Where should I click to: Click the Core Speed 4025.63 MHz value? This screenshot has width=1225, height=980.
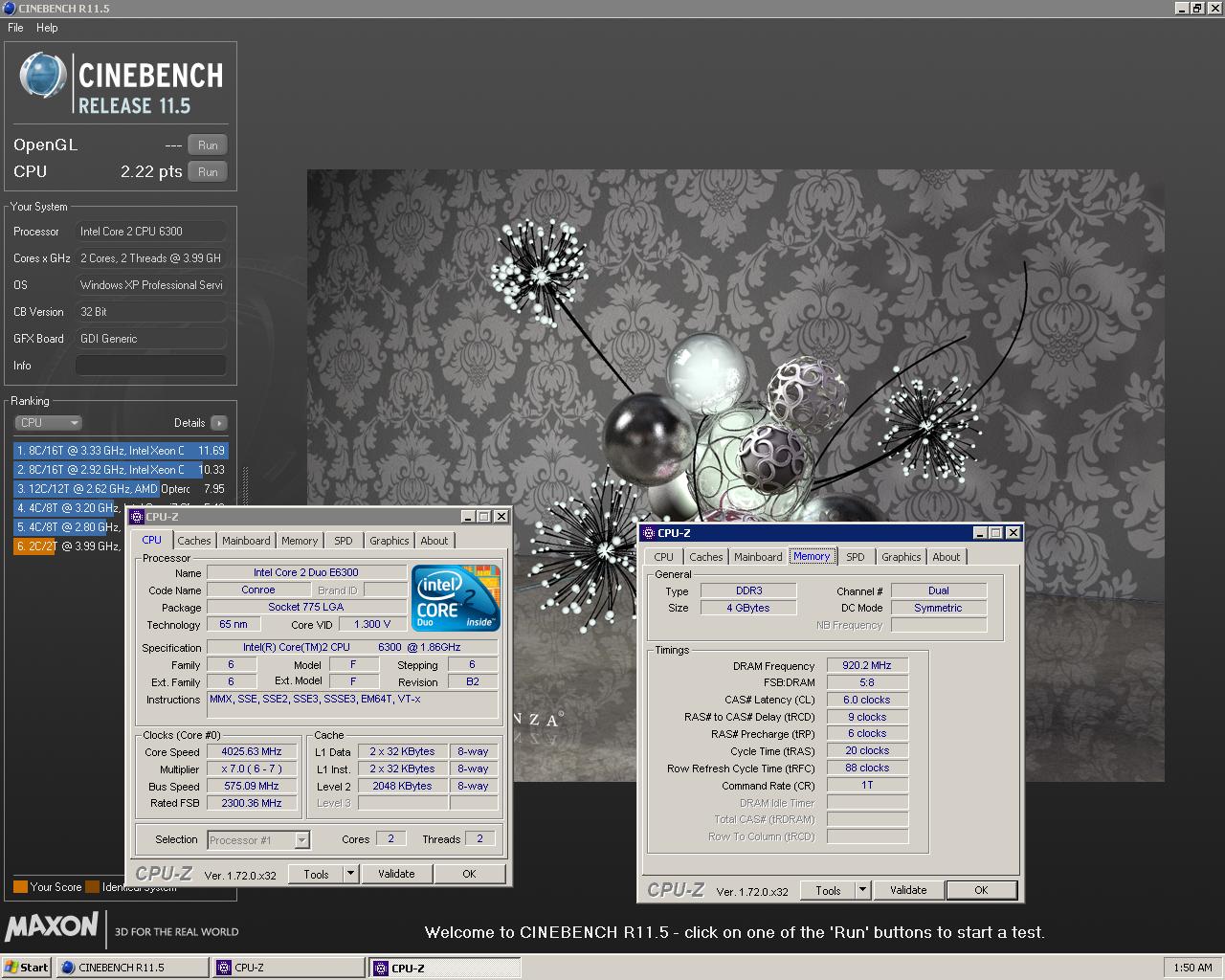252,751
